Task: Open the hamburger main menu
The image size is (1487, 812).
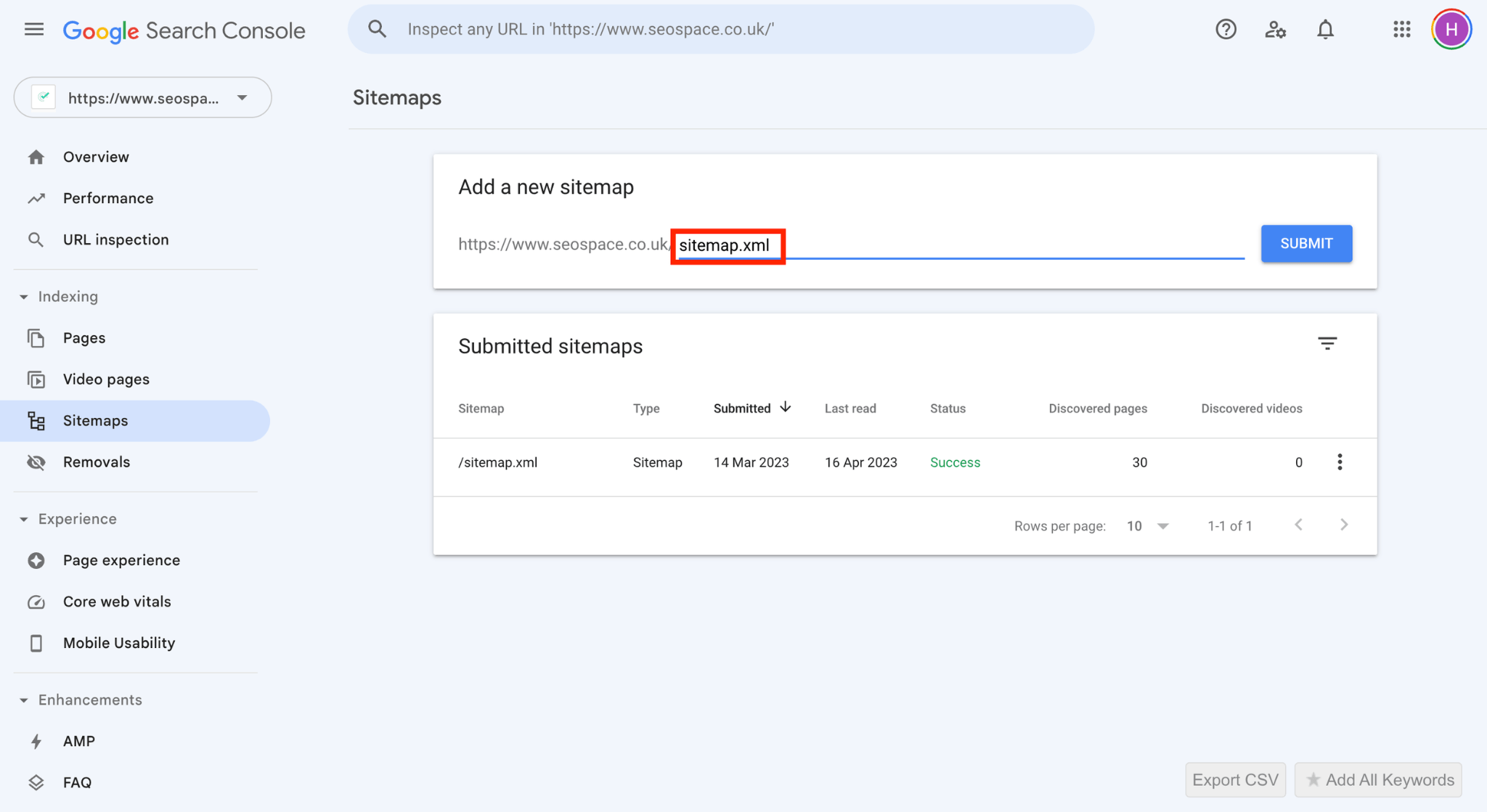Action: [x=34, y=30]
